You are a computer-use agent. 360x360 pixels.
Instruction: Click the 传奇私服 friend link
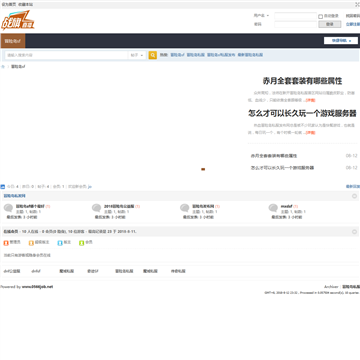pos(178,271)
